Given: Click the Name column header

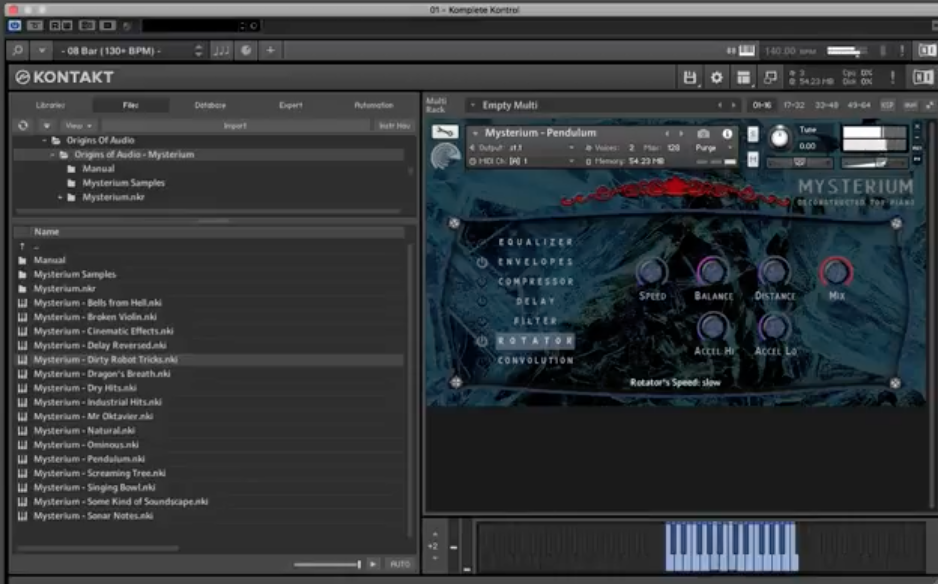Looking at the screenshot, I should 209,232.
